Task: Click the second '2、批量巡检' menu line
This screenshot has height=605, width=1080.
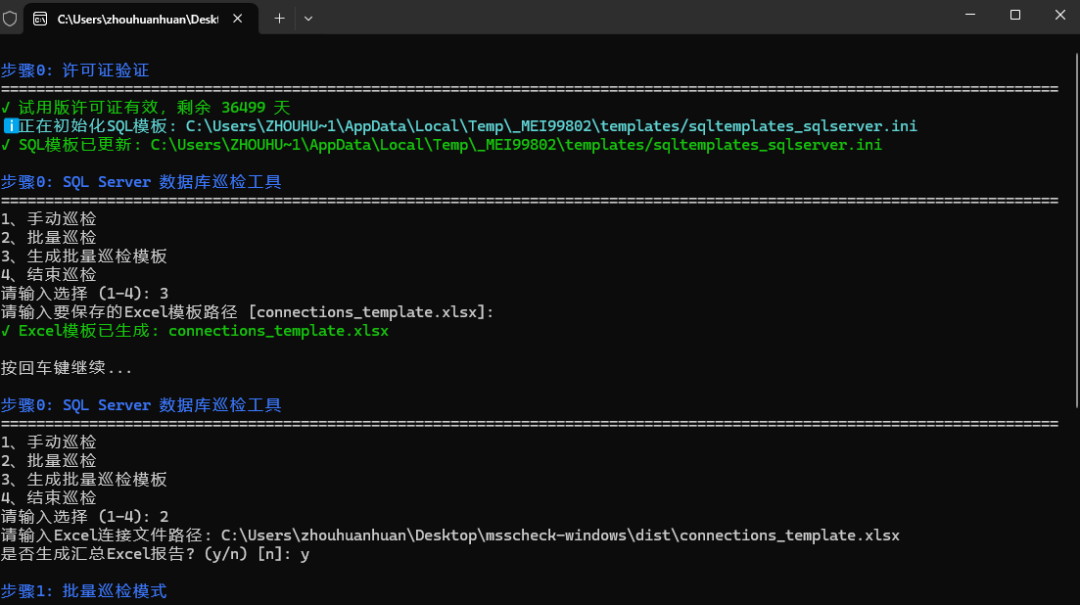Action: 49,461
